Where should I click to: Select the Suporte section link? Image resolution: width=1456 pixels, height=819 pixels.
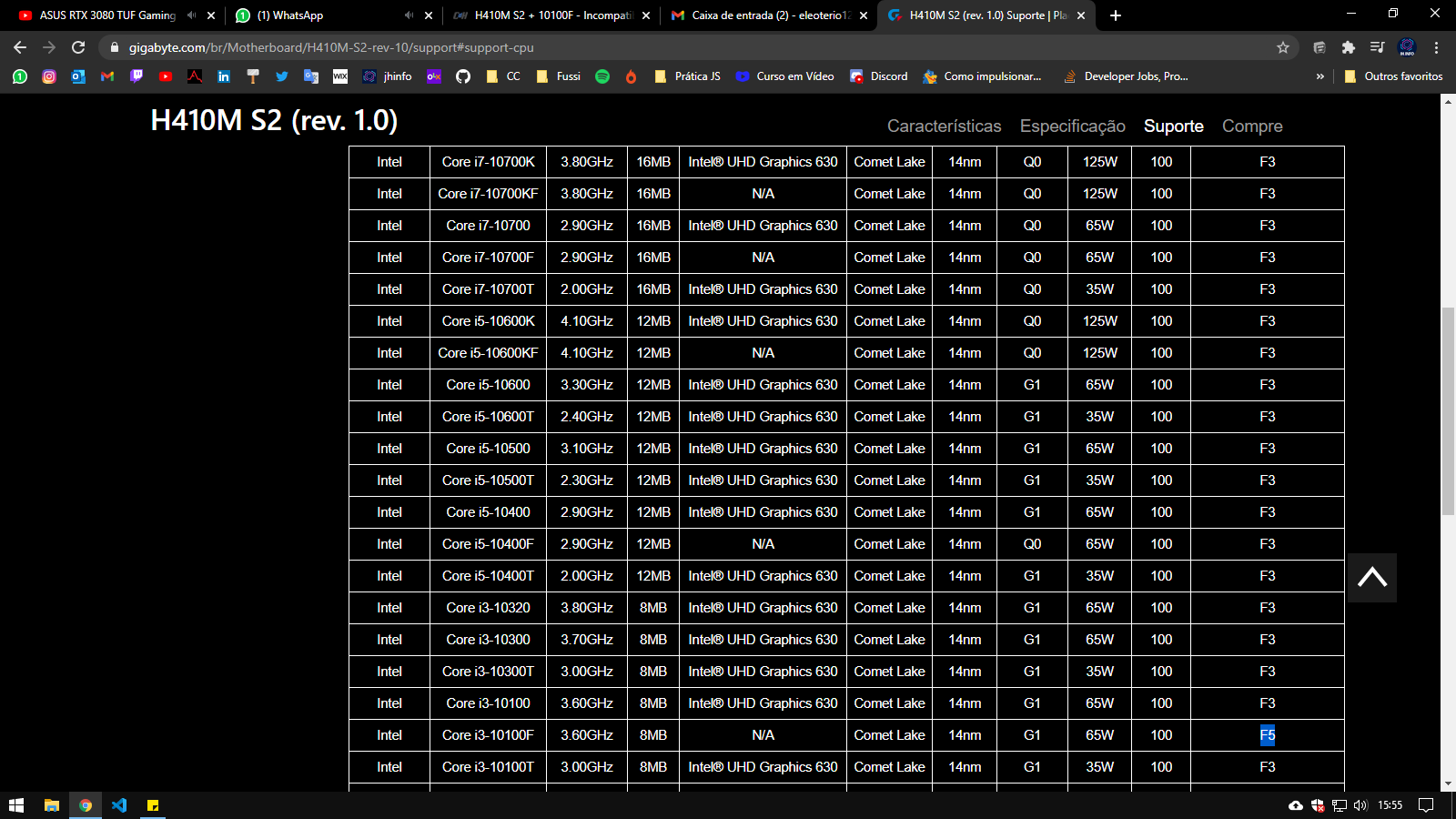pyautogui.click(x=1174, y=126)
